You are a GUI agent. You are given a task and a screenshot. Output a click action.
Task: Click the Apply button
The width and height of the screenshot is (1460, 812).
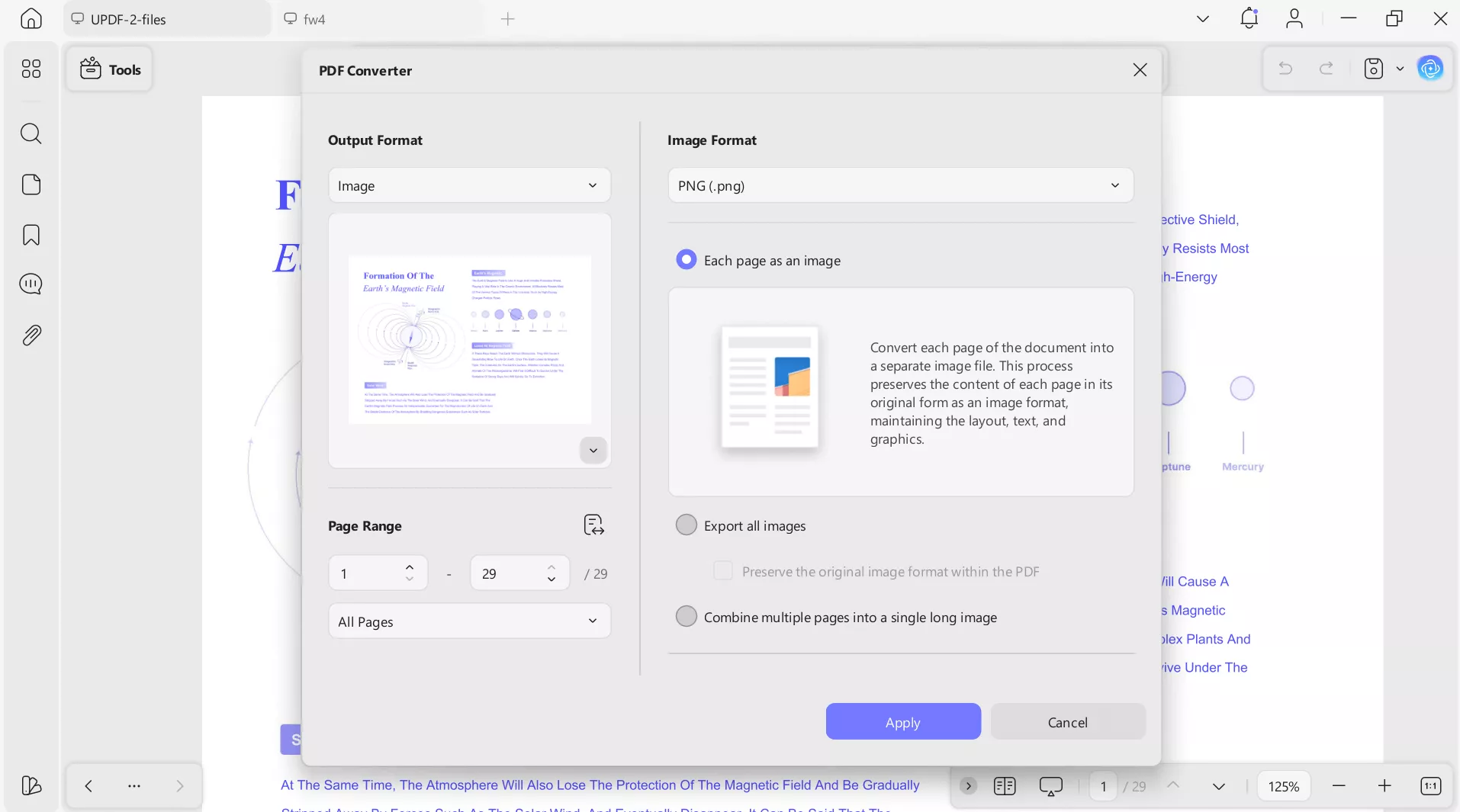click(x=902, y=722)
